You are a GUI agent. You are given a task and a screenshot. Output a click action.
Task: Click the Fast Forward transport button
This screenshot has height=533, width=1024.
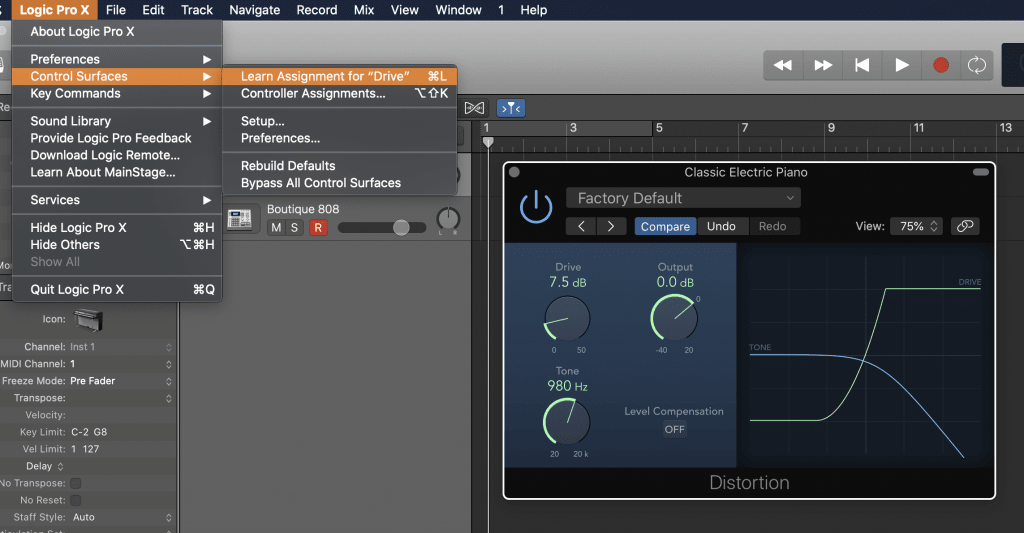coord(823,65)
